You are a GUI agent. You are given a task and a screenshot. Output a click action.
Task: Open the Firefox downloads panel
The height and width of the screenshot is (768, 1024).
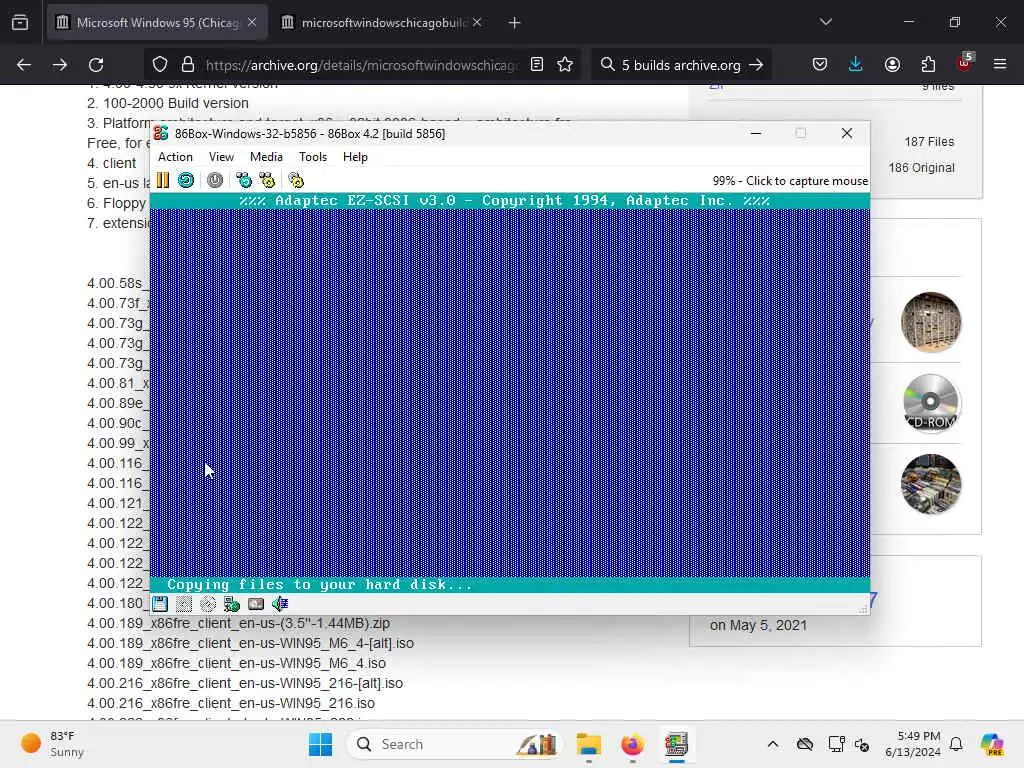tap(856, 65)
